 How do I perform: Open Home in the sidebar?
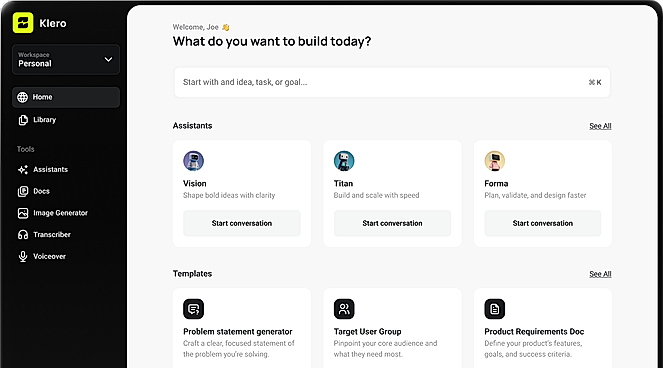tap(66, 97)
